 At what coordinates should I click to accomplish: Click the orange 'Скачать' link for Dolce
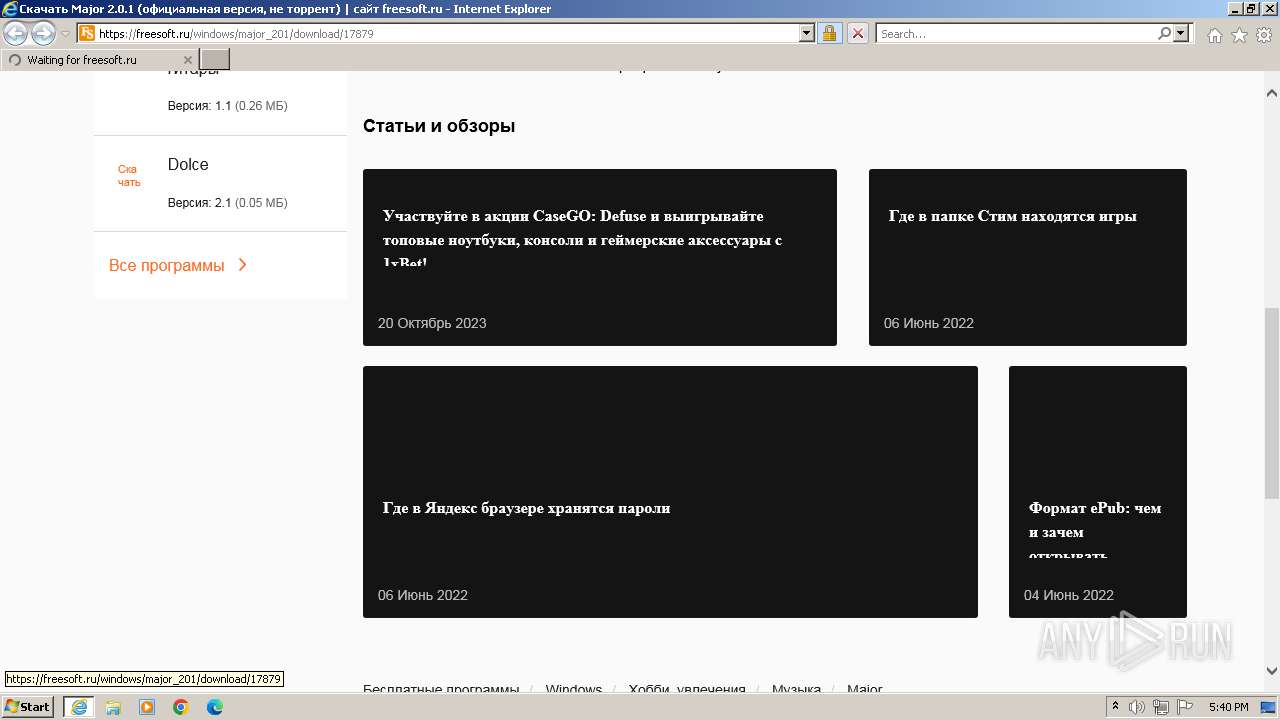pos(129,176)
